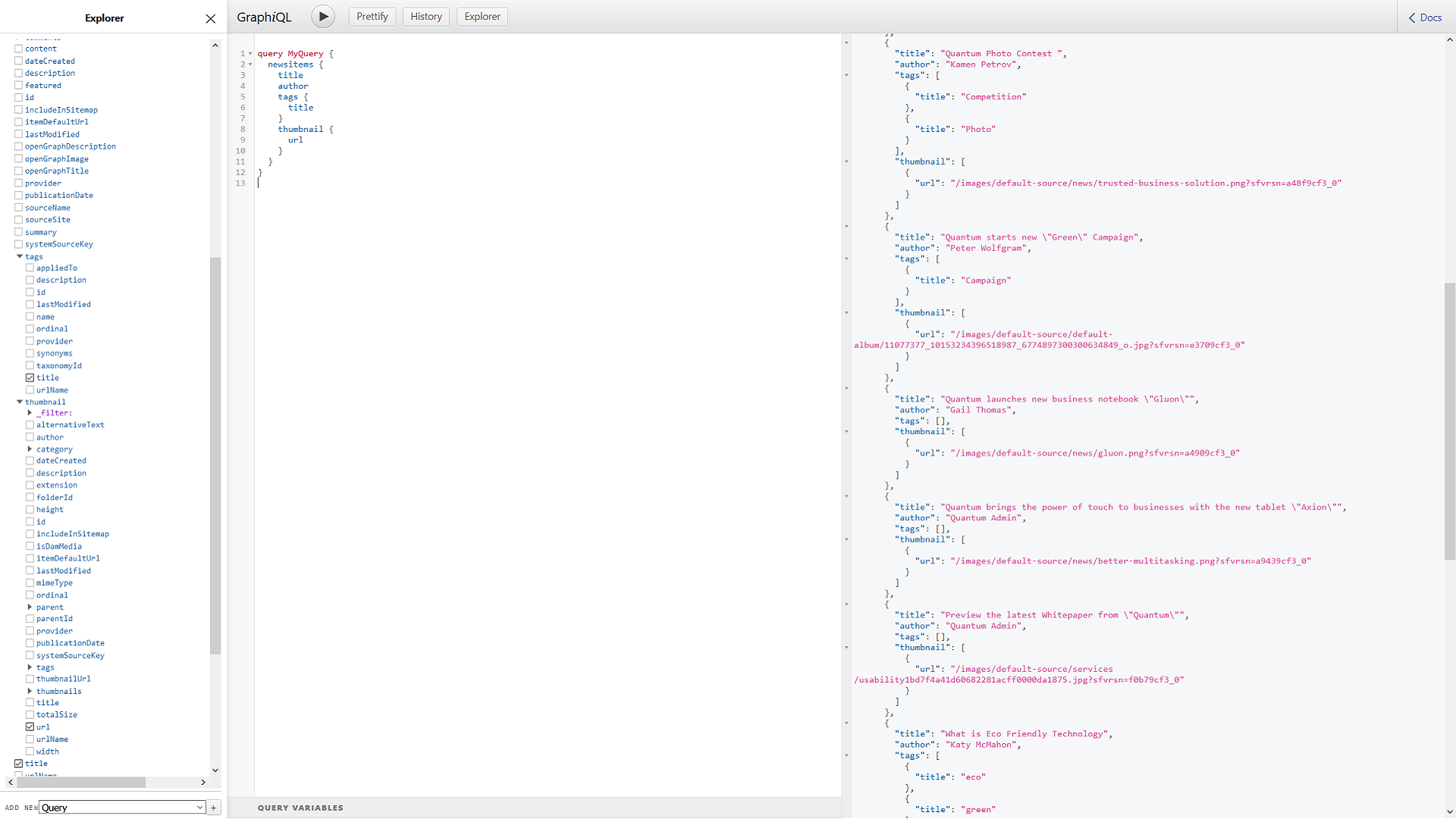This screenshot has width=1456, height=819.
Task: Open the History toolbar item
Action: pos(426,17)
